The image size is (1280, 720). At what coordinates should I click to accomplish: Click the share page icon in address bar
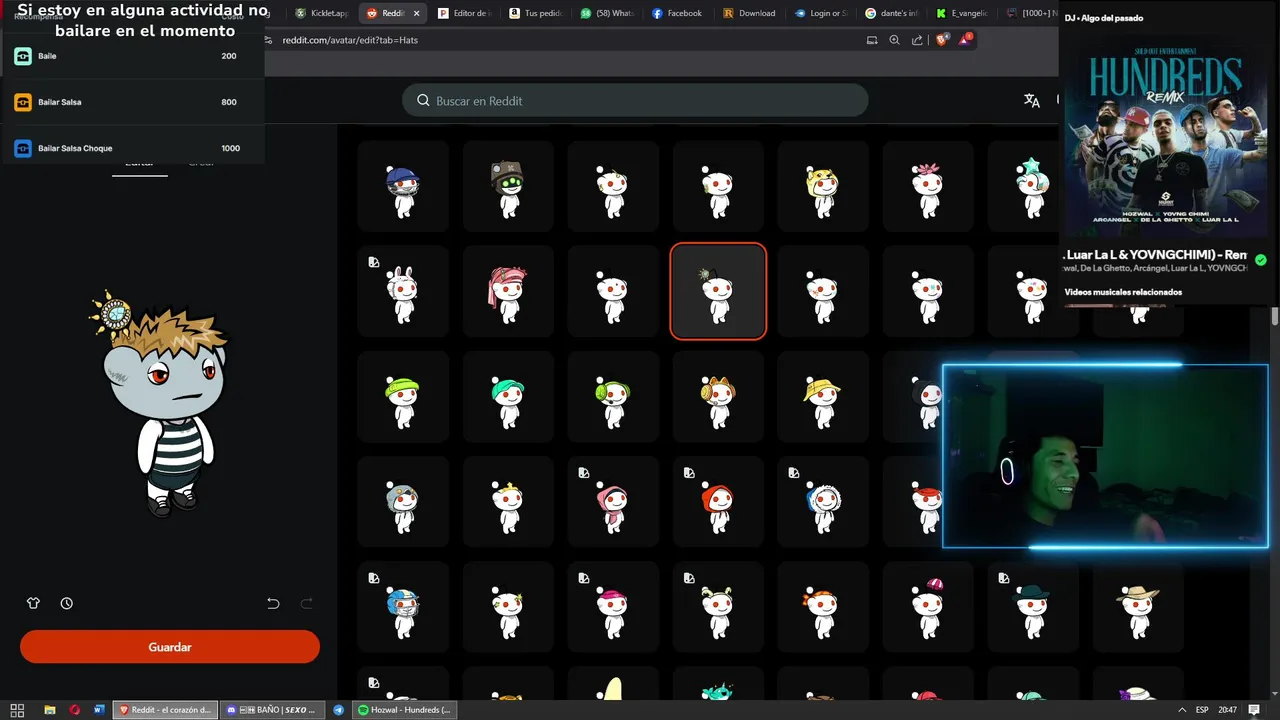(x=917, y=40)
